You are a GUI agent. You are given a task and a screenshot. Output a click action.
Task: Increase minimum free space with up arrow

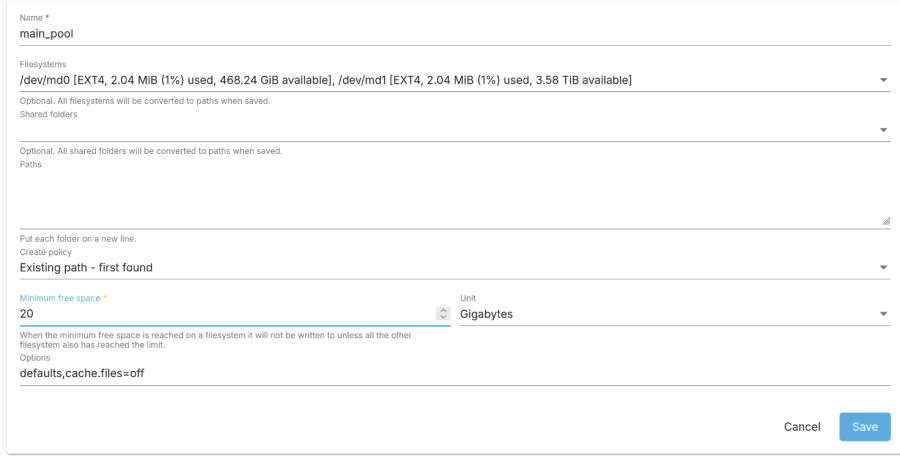click(x=443, y=310)
